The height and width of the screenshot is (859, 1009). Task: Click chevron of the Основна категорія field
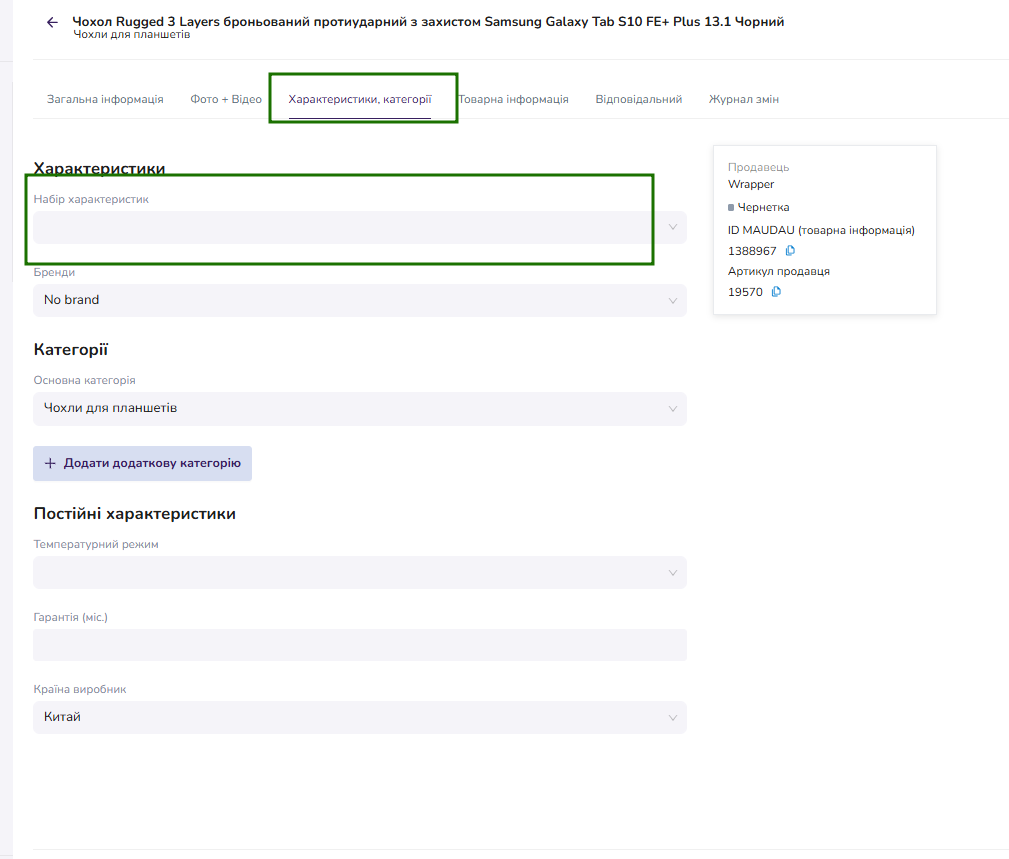click(x=672, y=409)
